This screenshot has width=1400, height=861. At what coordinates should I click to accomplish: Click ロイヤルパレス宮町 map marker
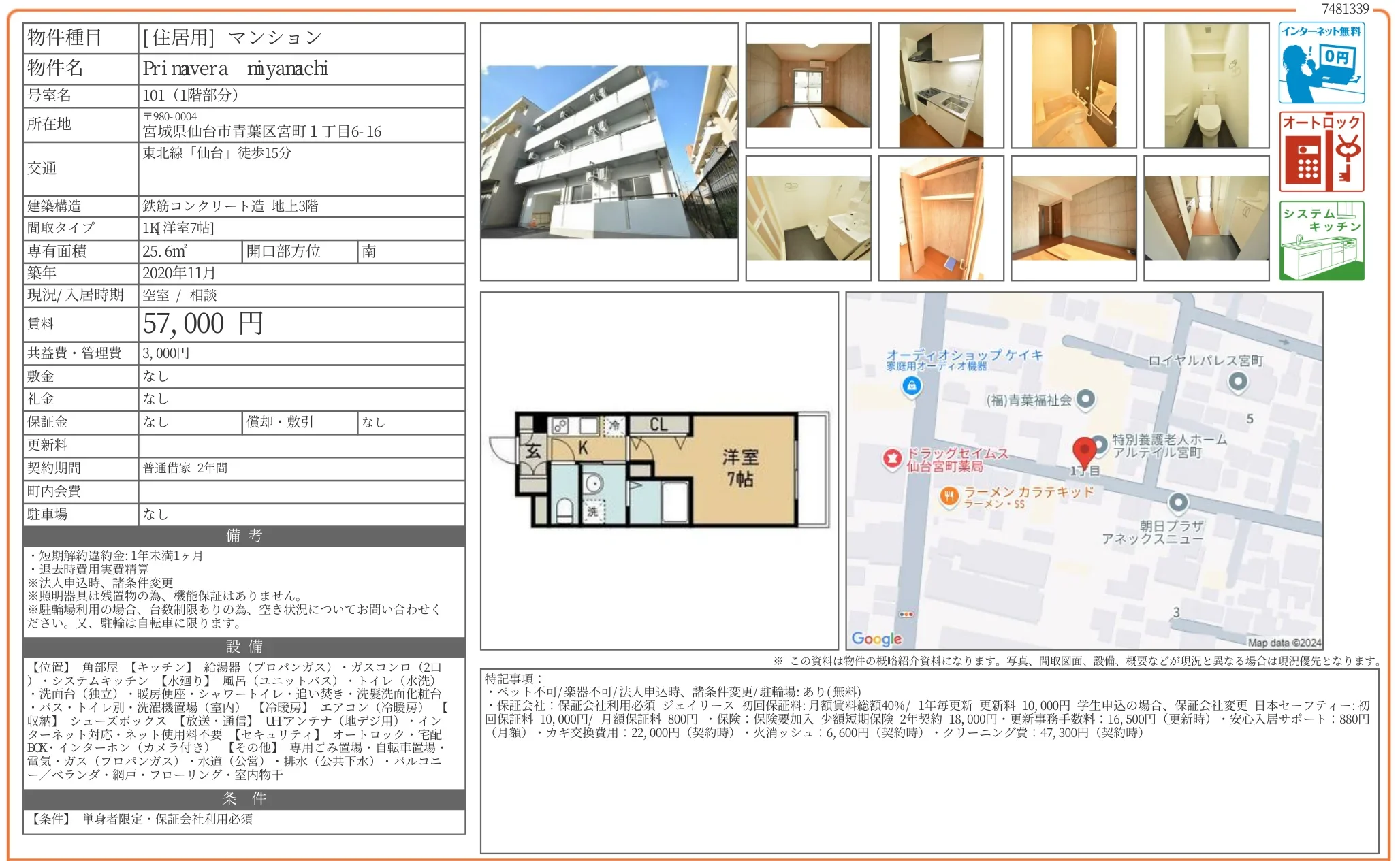[1237, 381]
